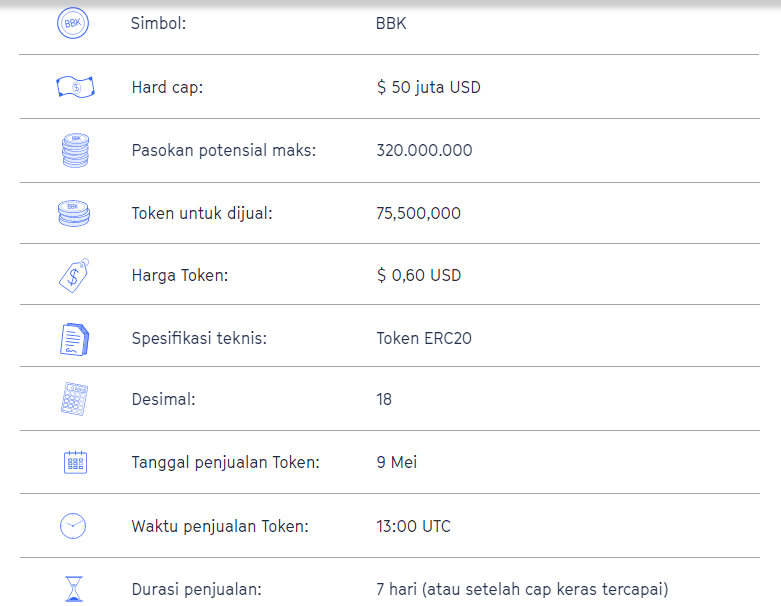Click the 'Simbol:' label text
The width and height of the screenshot is (781, 606).
click(x=158, y=23)
